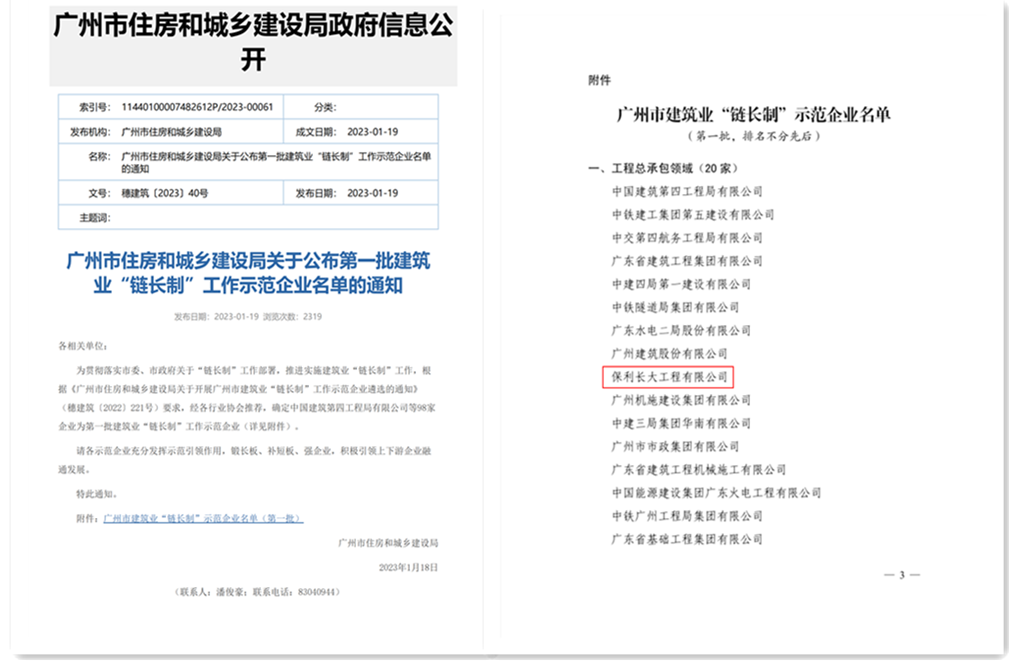Select 中交第四航务工程局有限公司 in the list
This screenshot has width=1009, height=661.
click(687, 238)
